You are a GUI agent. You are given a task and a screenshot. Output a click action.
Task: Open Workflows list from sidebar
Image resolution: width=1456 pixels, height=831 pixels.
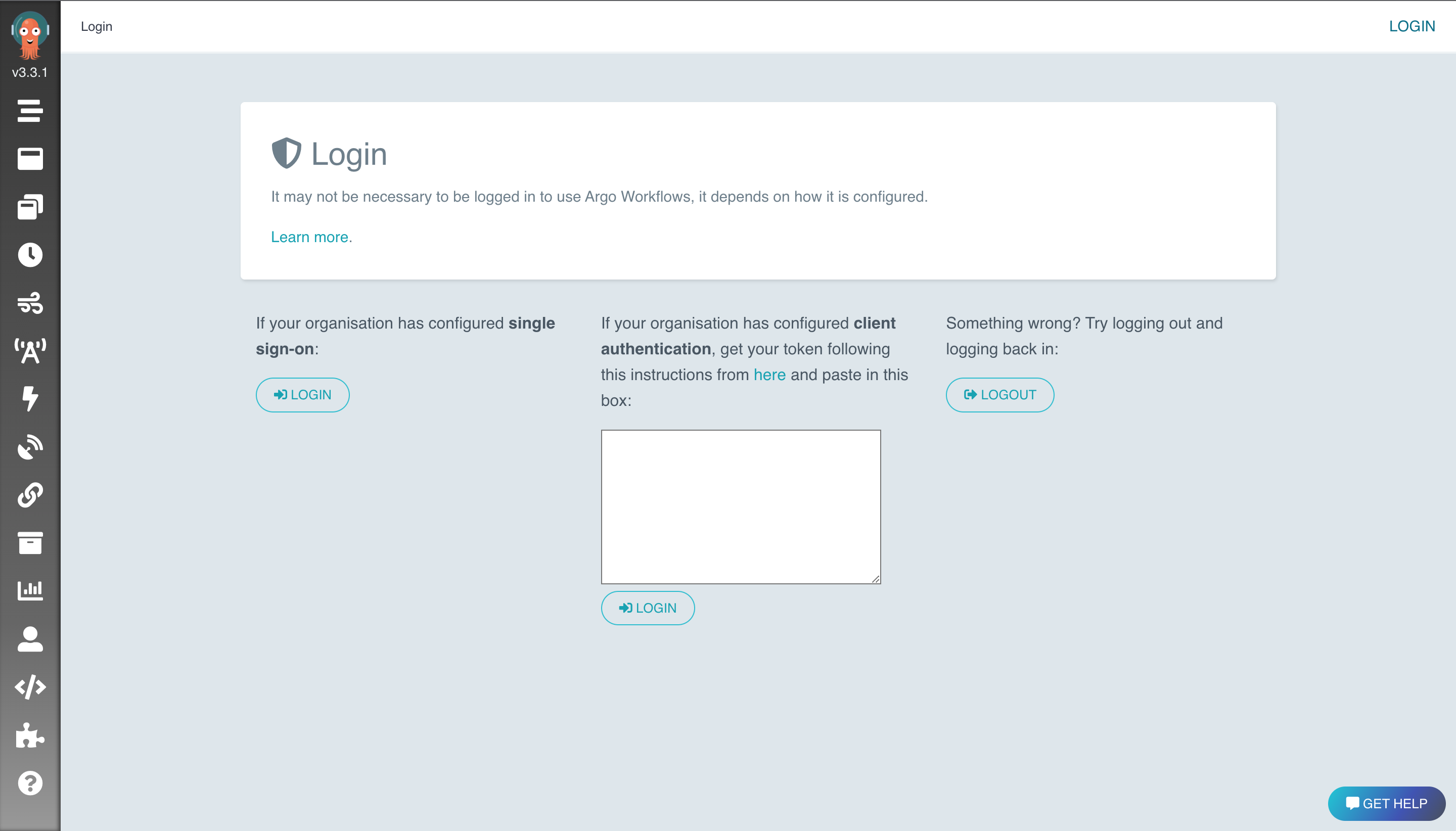(x=30, y=111)
